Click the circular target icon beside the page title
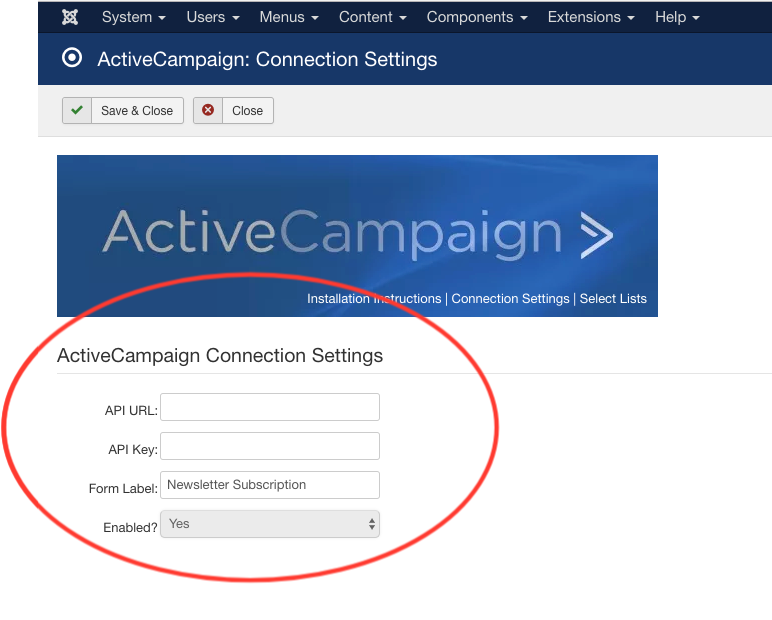Viewport: 772px width, 620px height. [72, 58]
